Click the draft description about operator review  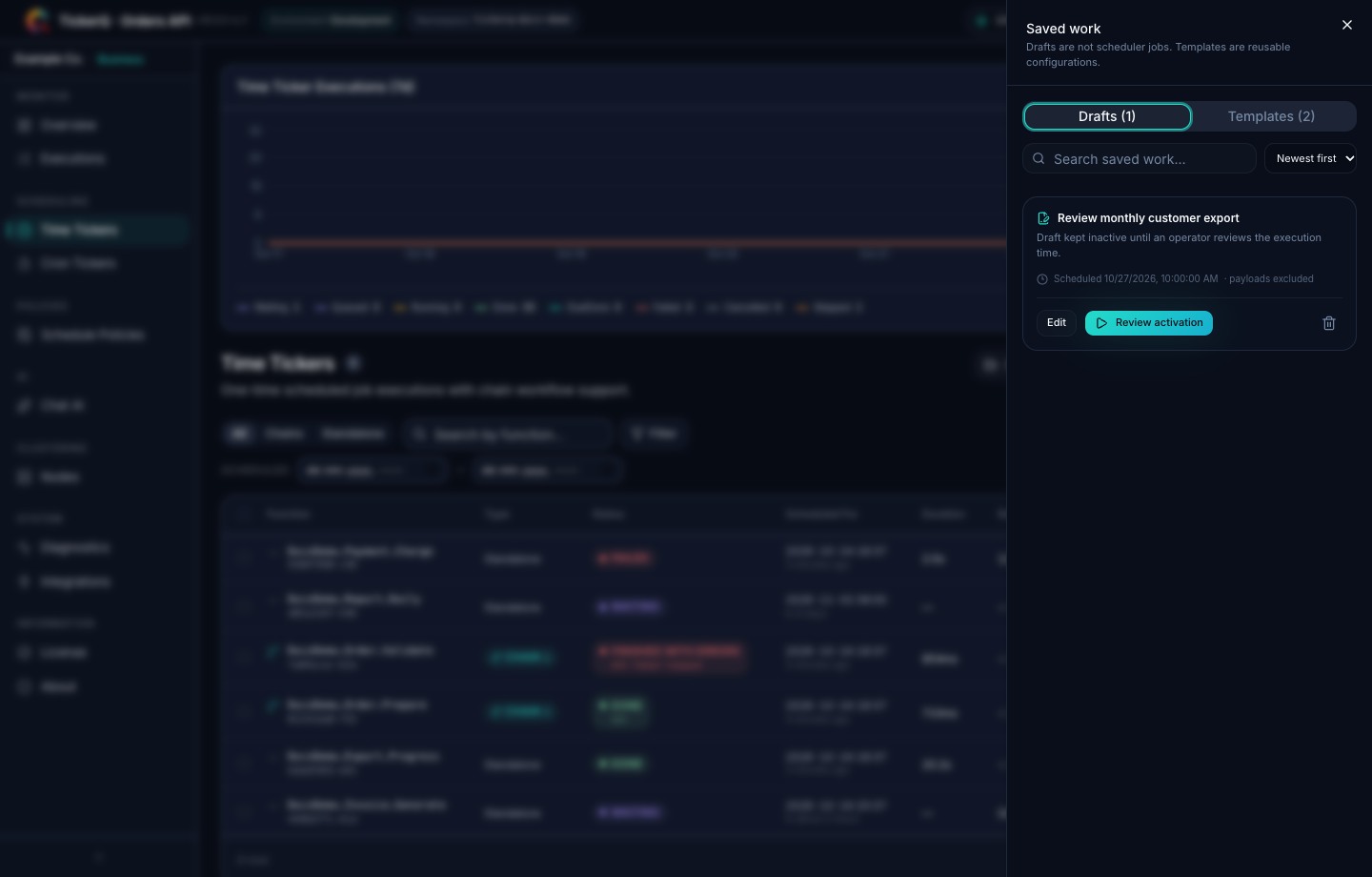point(1179,245)
